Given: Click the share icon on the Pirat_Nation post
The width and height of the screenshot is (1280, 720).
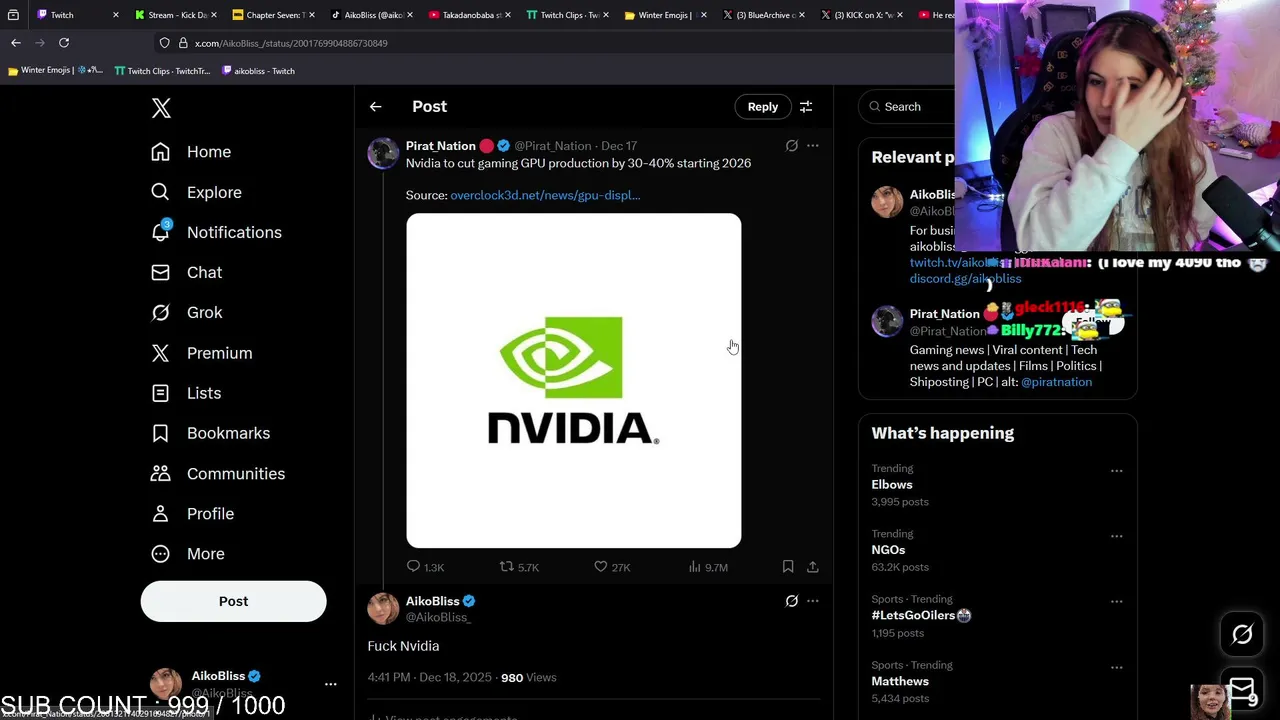Looking at the screenshot, I should [812, 567].
